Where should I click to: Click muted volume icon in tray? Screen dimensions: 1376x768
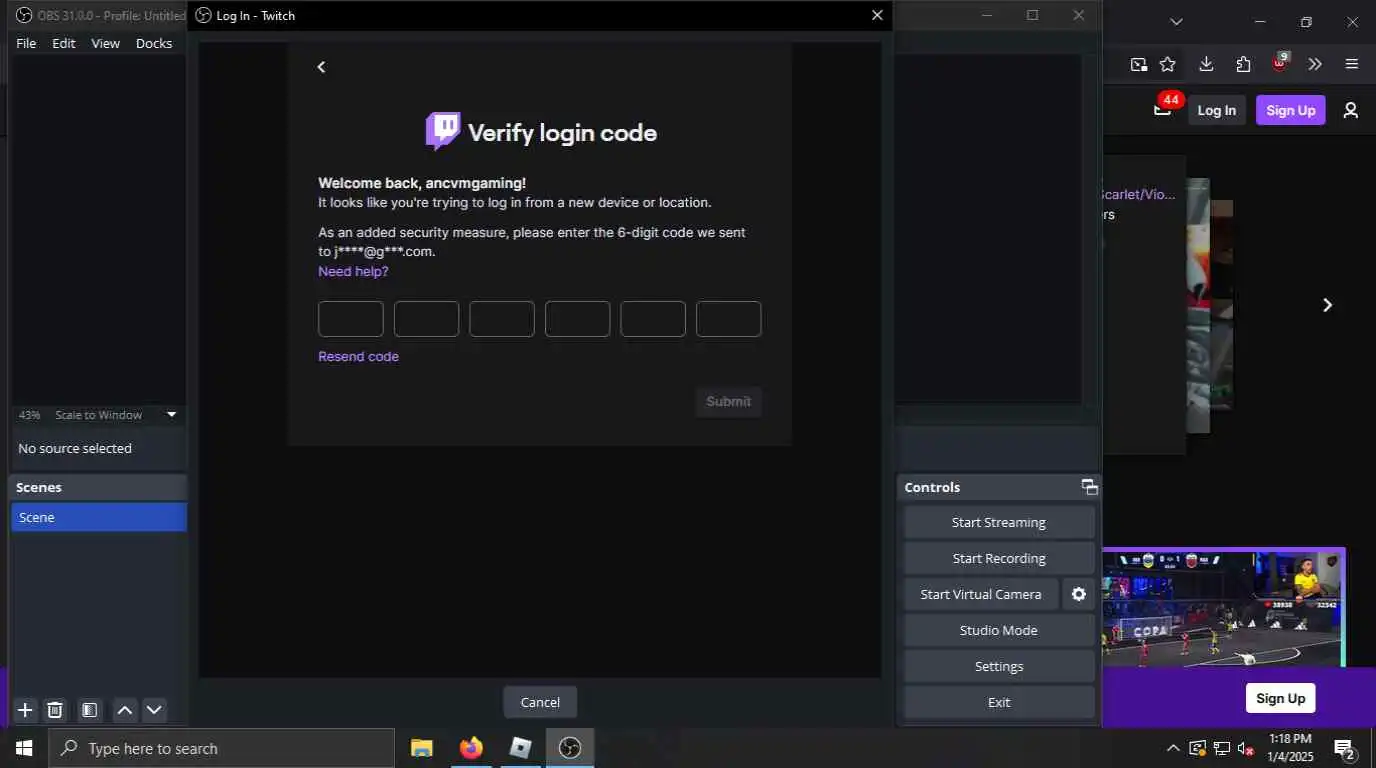point(1246,748)
